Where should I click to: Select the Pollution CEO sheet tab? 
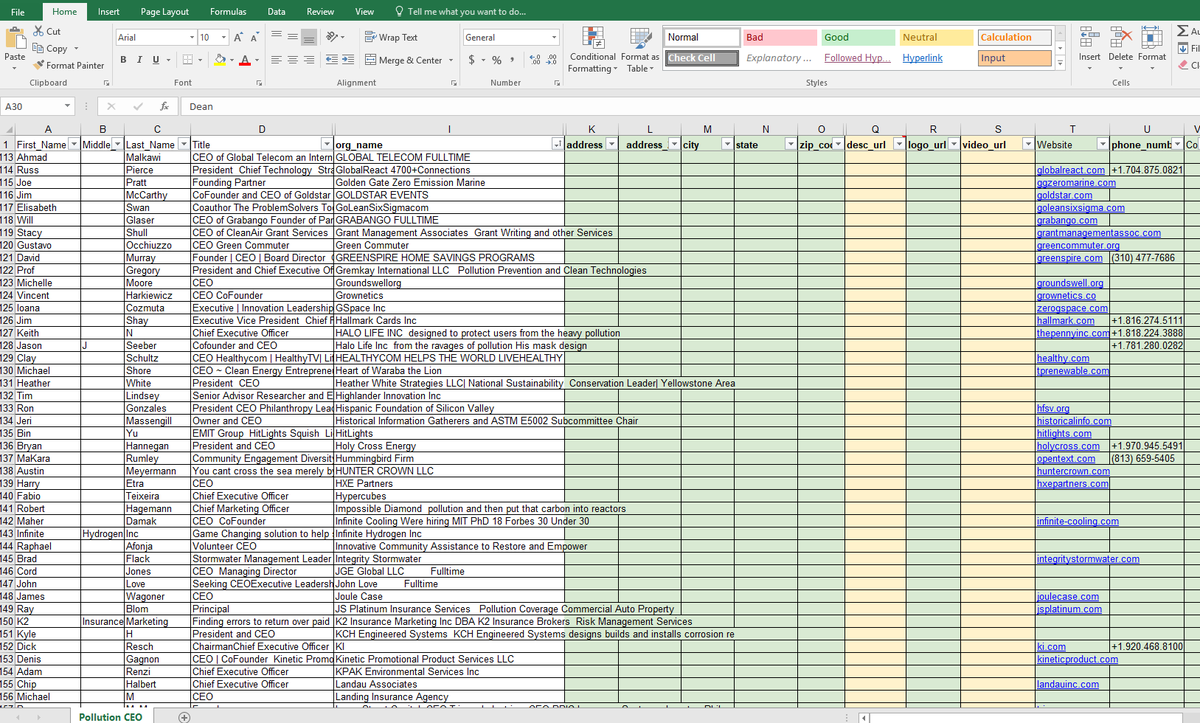coord(111,716)
